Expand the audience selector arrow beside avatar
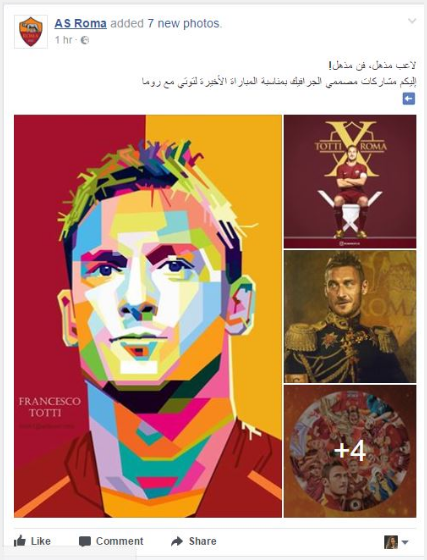This screenshot has height=560, width=427. point(405,542)
